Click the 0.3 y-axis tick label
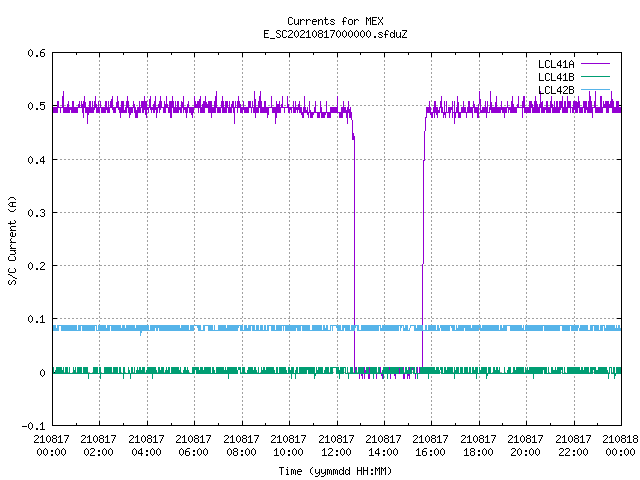This screenshot has width=640, height=480. (36, 213)
